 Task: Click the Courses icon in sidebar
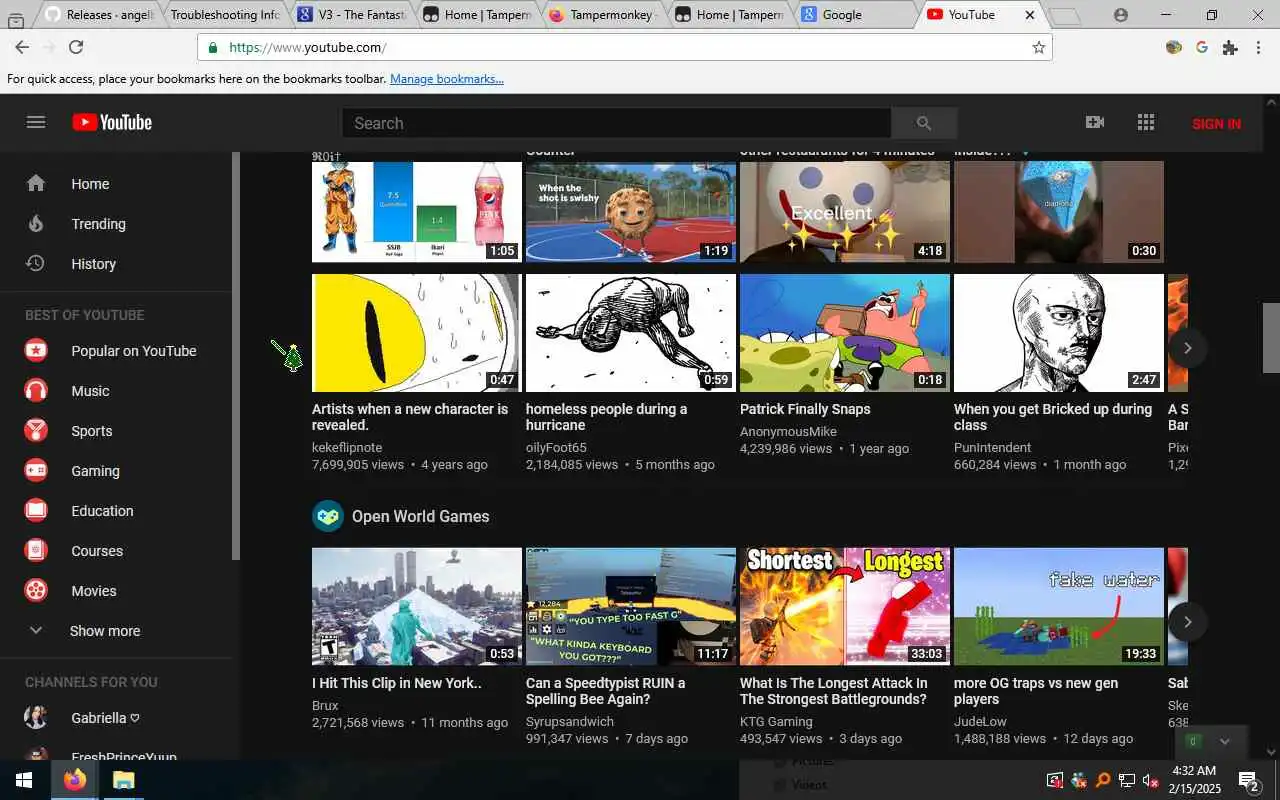pos(36,551)
